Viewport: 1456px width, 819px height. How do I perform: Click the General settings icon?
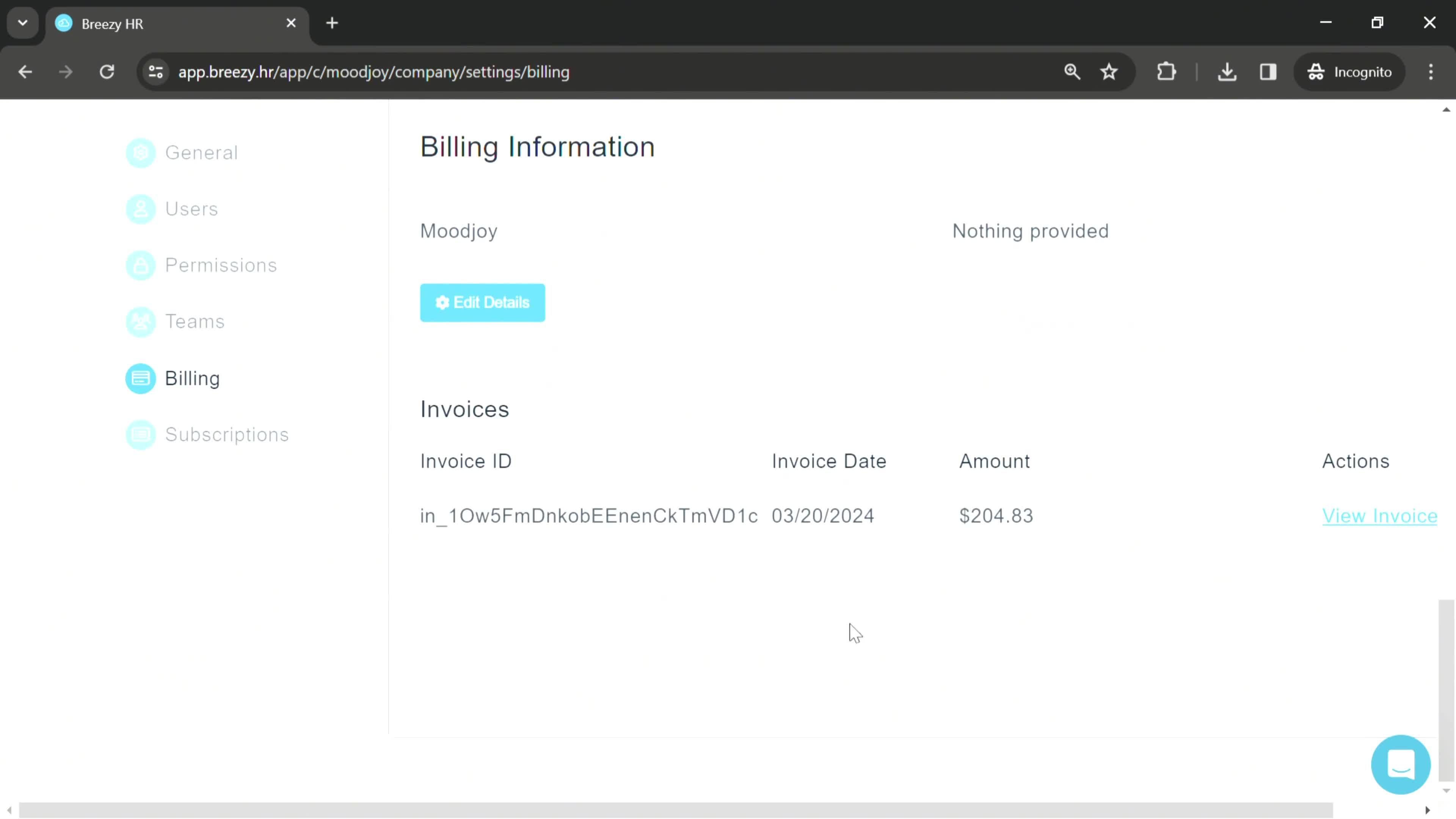141,152
